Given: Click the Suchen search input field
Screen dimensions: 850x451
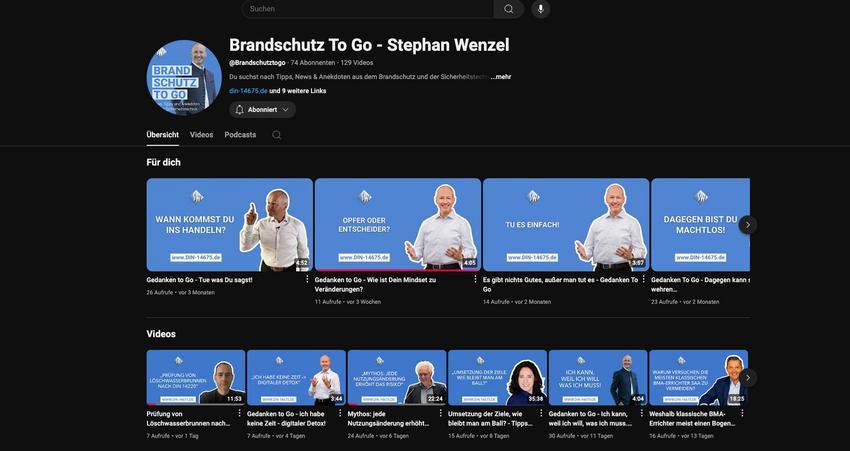Looking at the screenshot, I should pyautogui.click(x=368, y=9).
